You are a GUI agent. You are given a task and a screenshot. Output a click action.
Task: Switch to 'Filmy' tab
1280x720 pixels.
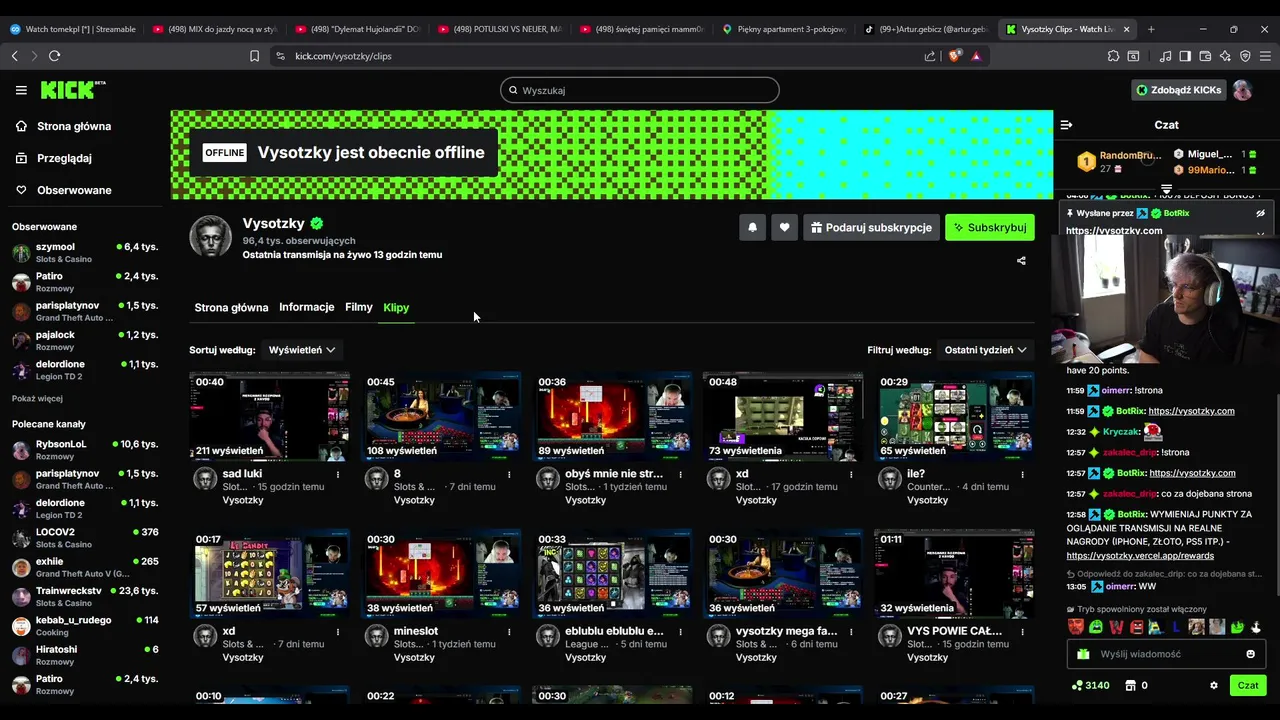[x=358, y=307]
